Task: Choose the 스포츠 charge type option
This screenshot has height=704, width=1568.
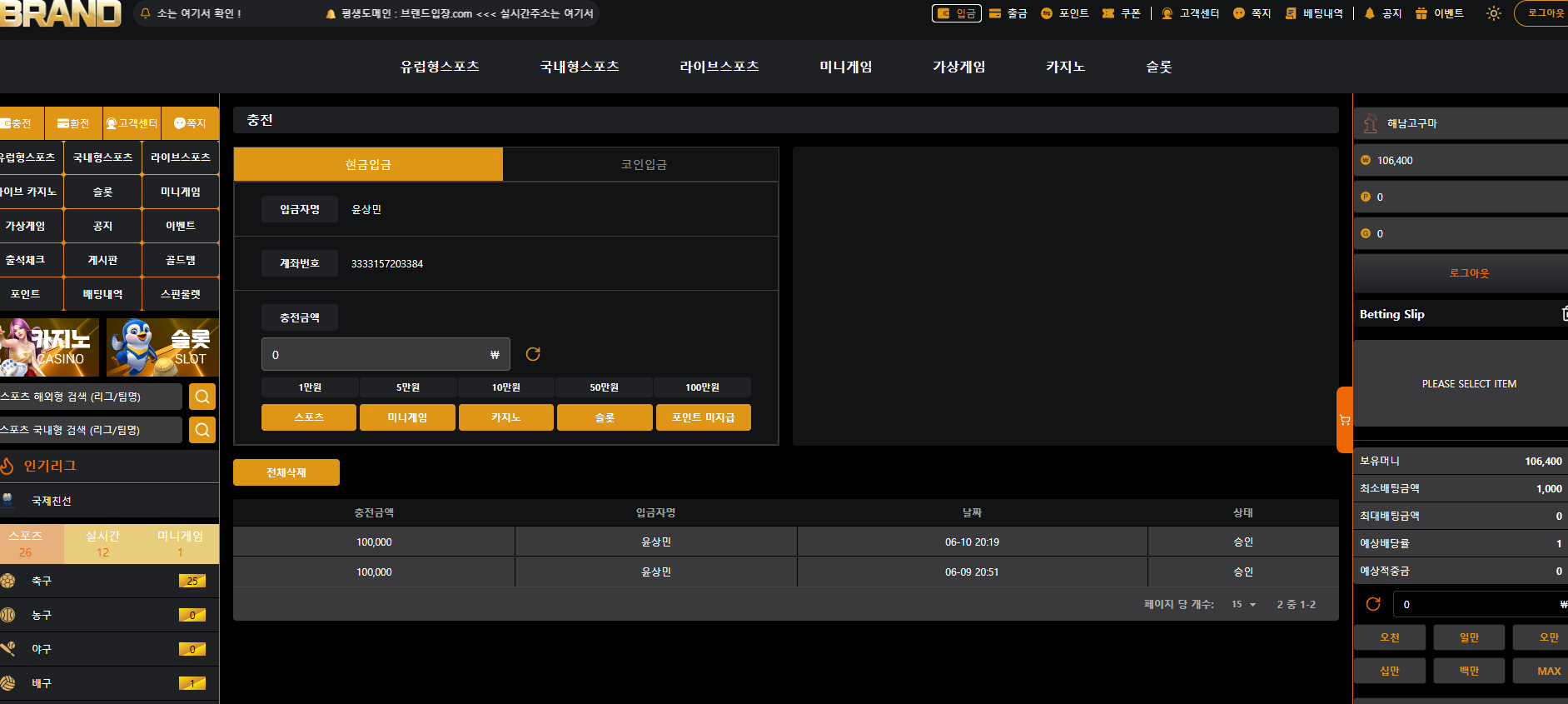Action: click(309, 417)
